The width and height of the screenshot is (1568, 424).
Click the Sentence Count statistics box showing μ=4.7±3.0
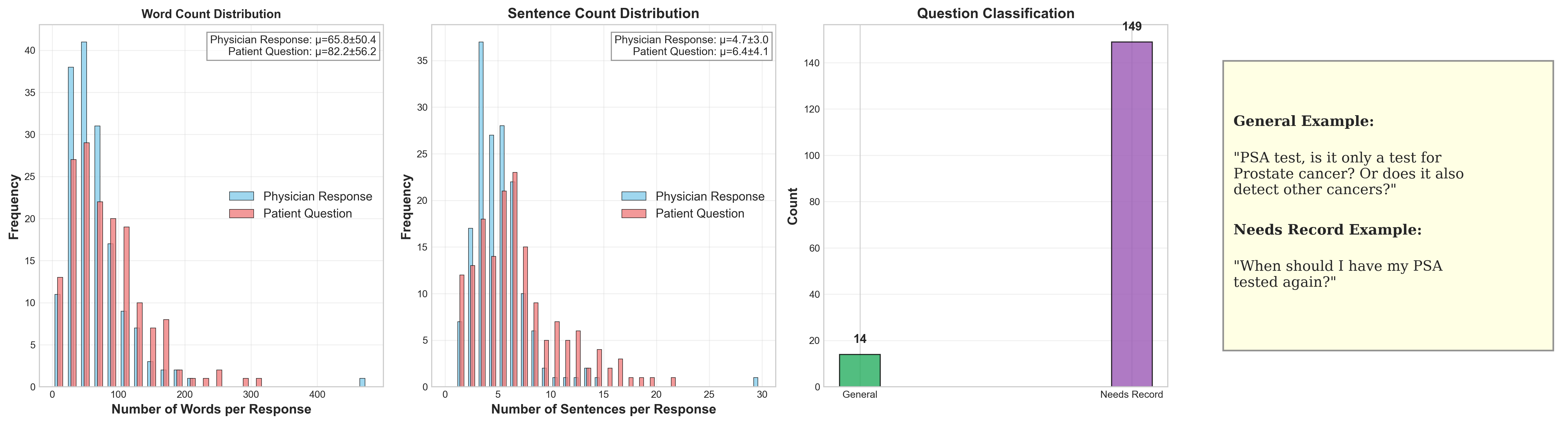(691, 46)
